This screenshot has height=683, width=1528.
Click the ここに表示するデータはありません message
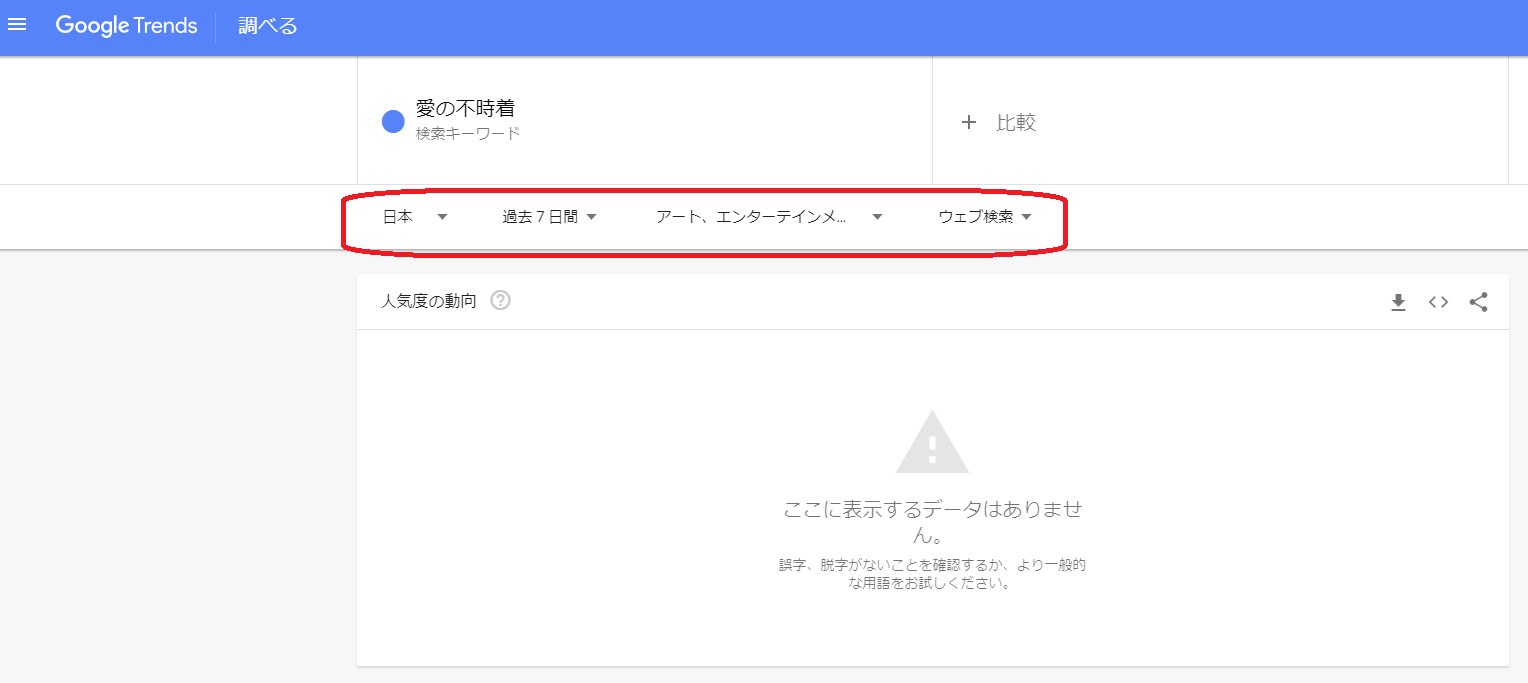933,522
